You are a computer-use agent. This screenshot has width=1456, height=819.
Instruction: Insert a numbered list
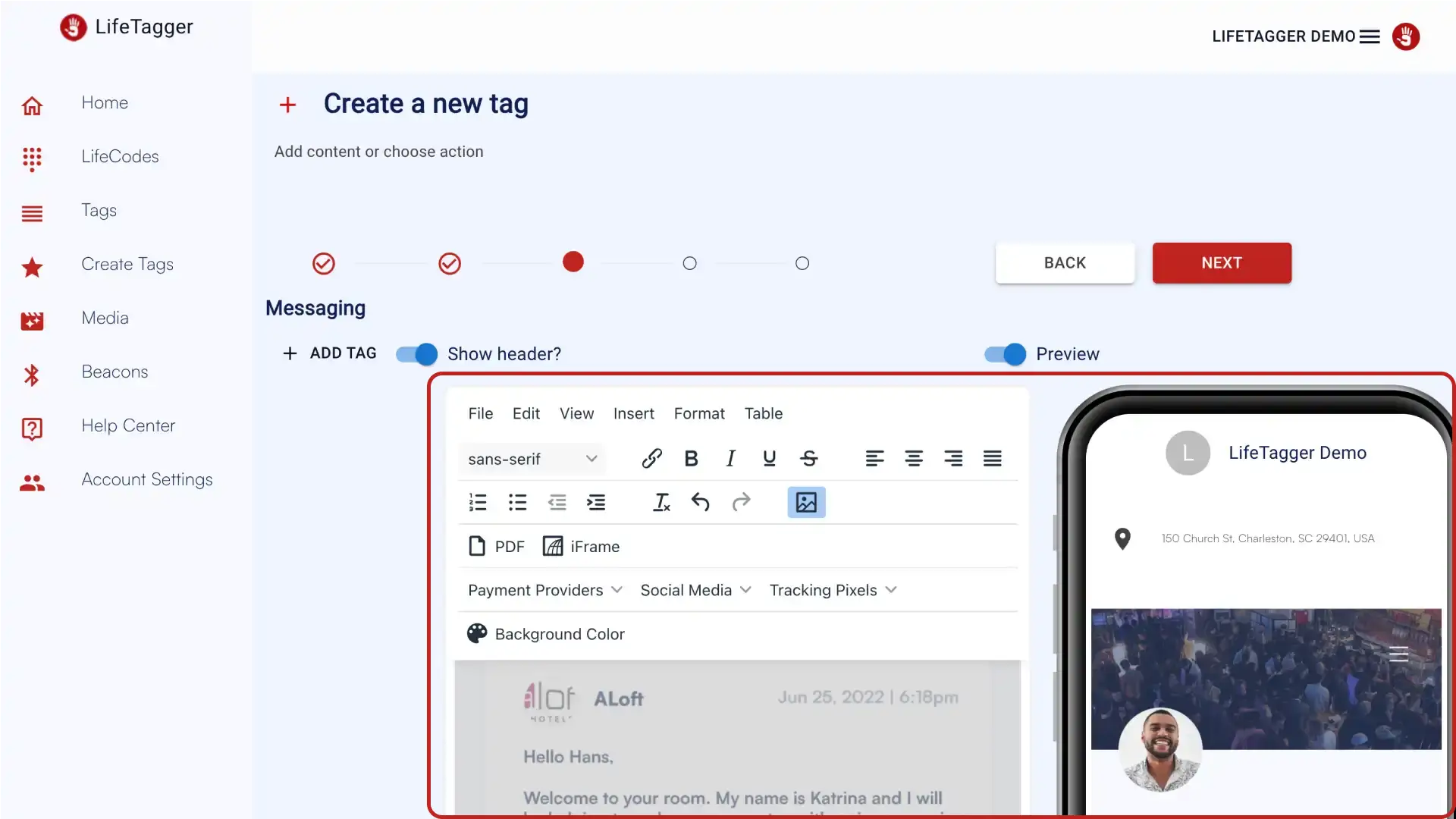[x=478, y=502]
